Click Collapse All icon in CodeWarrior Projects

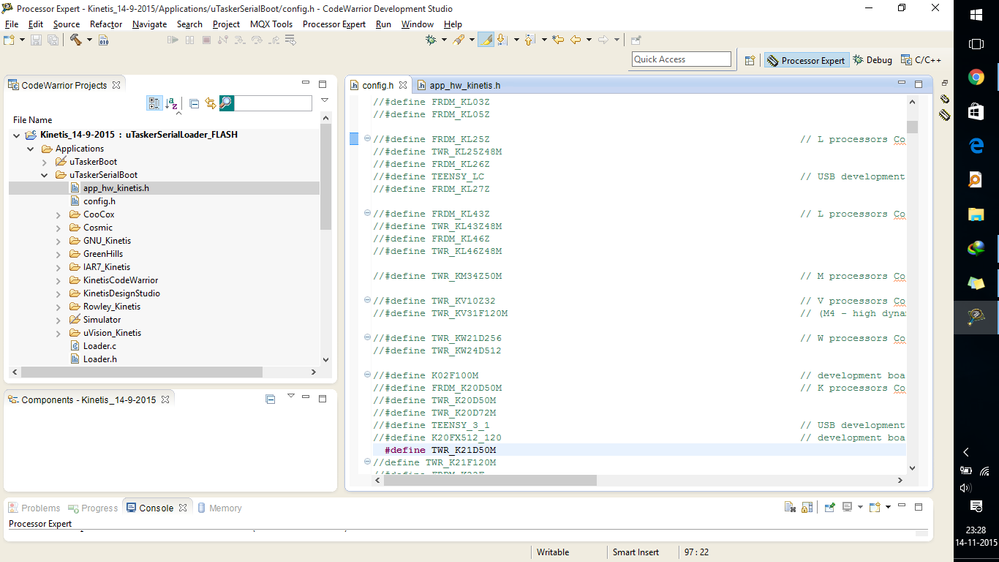[x=194, y=103]
